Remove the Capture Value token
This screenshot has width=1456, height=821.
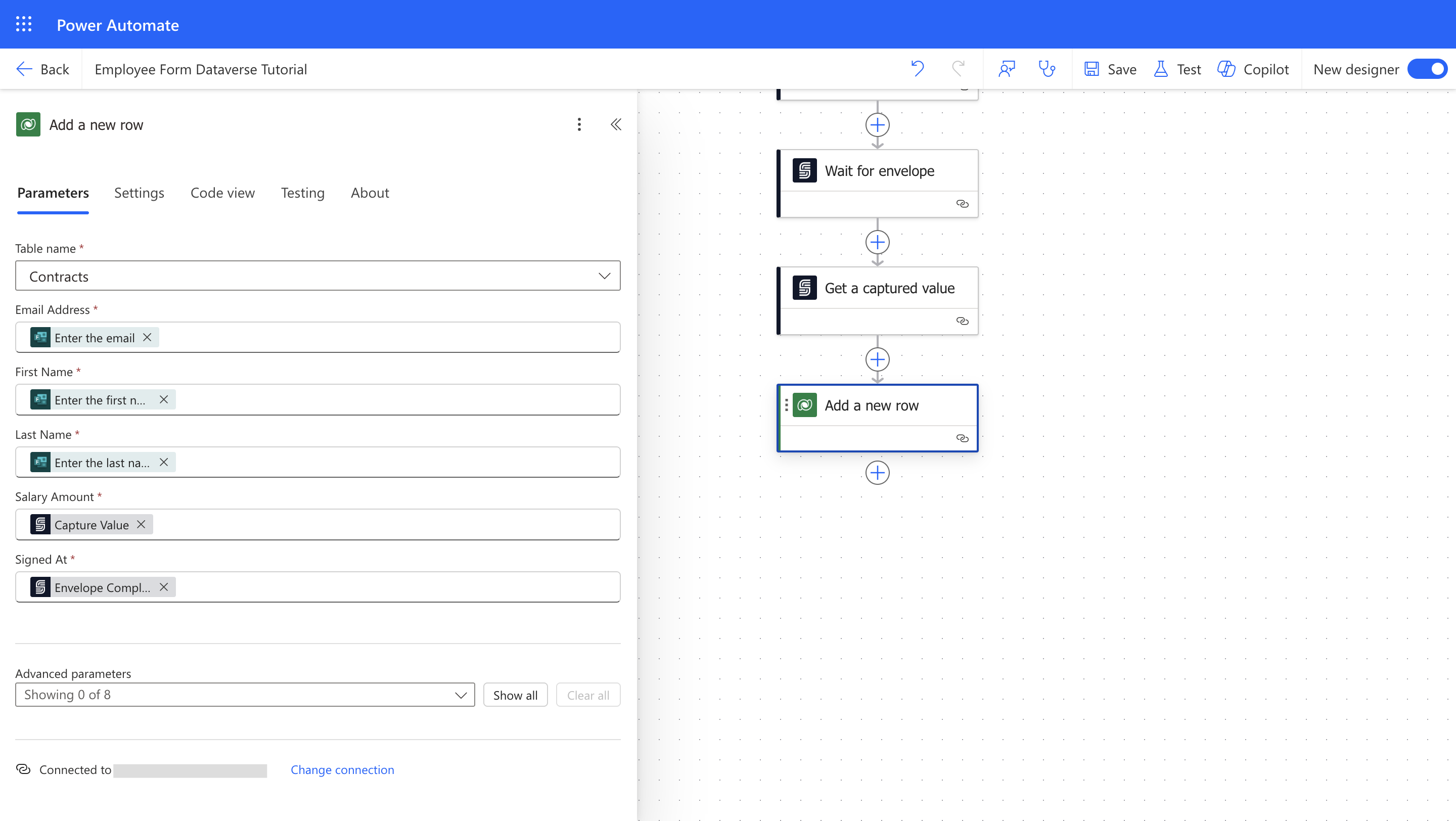click(142, 524)
